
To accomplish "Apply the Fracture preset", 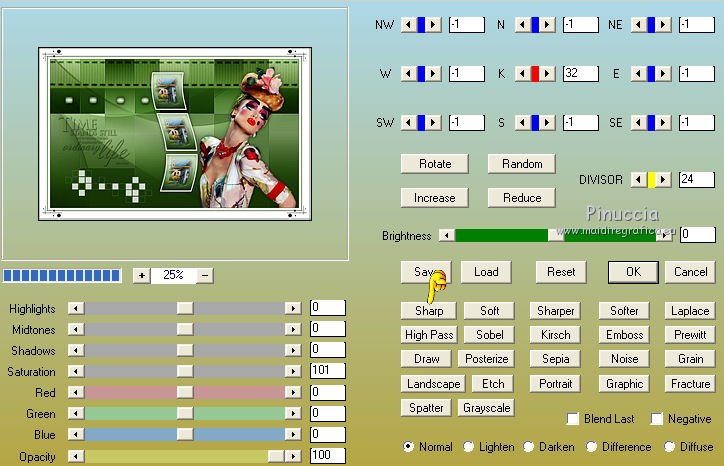I will [690, 384].
